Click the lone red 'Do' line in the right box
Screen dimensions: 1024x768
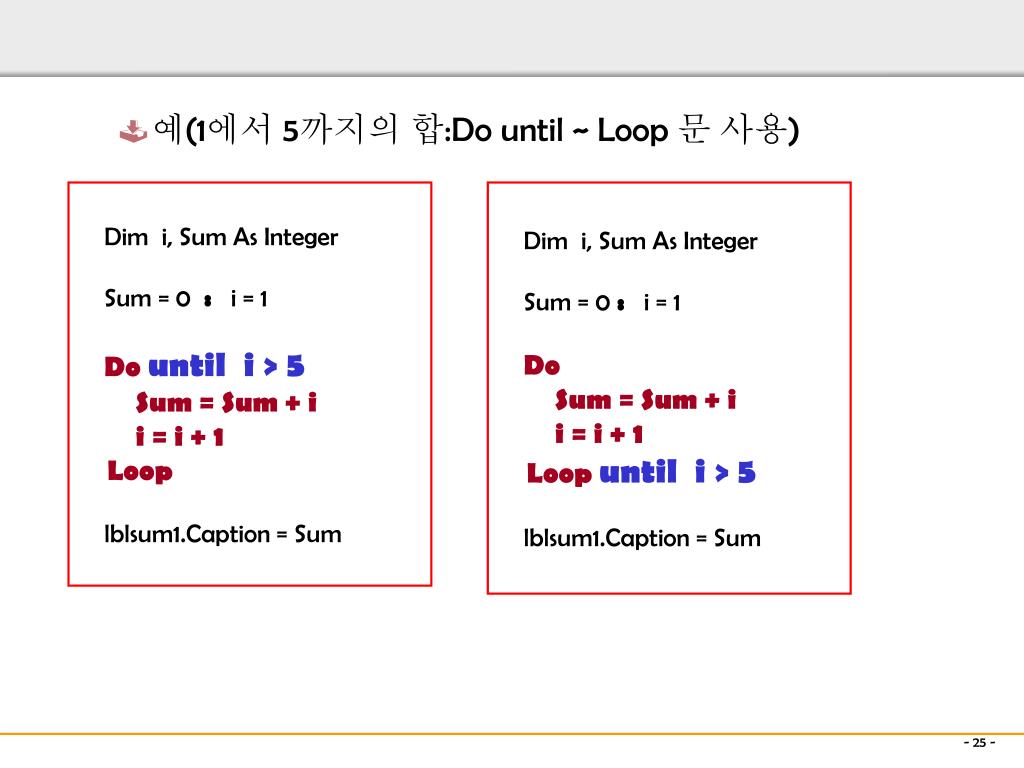(x=542, y=365)
